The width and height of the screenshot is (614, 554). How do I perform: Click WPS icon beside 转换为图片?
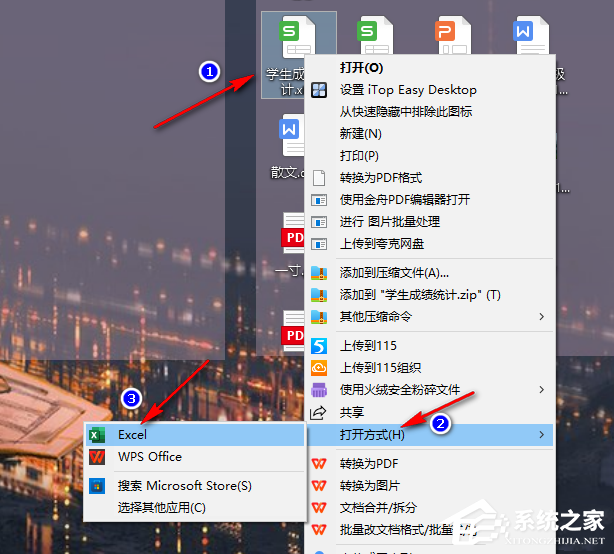click(x=319, y=486)
